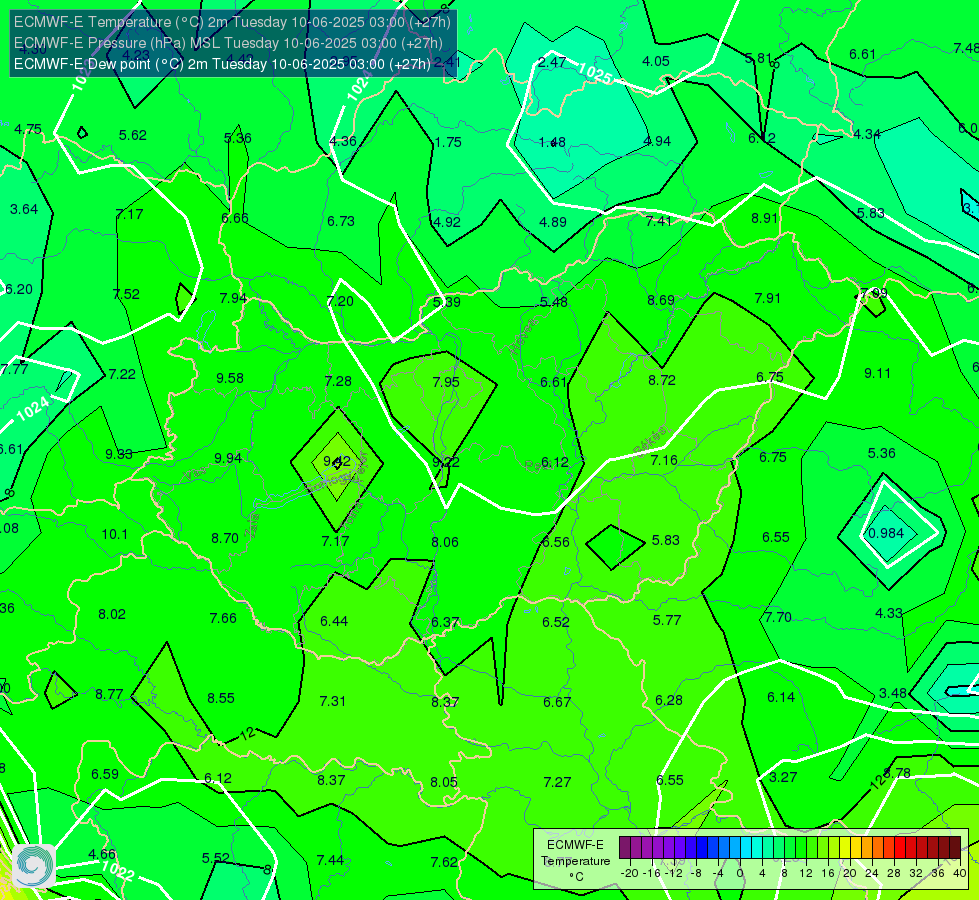The height and width of the screenshot is (900, 979).
Task: Click the dark maroon 40 swatch in the legend
Action: [955, 848]
